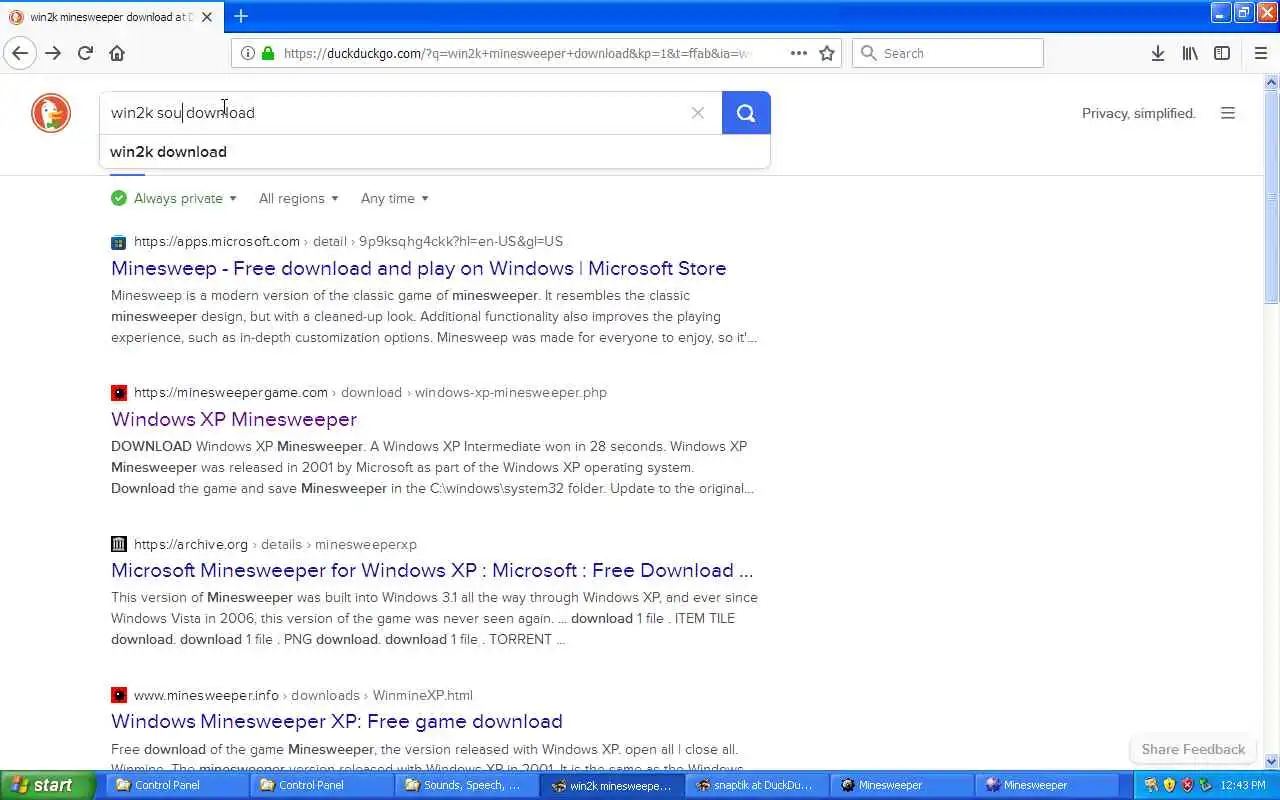Switch to first Minesweeper taskbar window
The width and height of the screenshot is (1280, 800).
click(x=903, y=785)
